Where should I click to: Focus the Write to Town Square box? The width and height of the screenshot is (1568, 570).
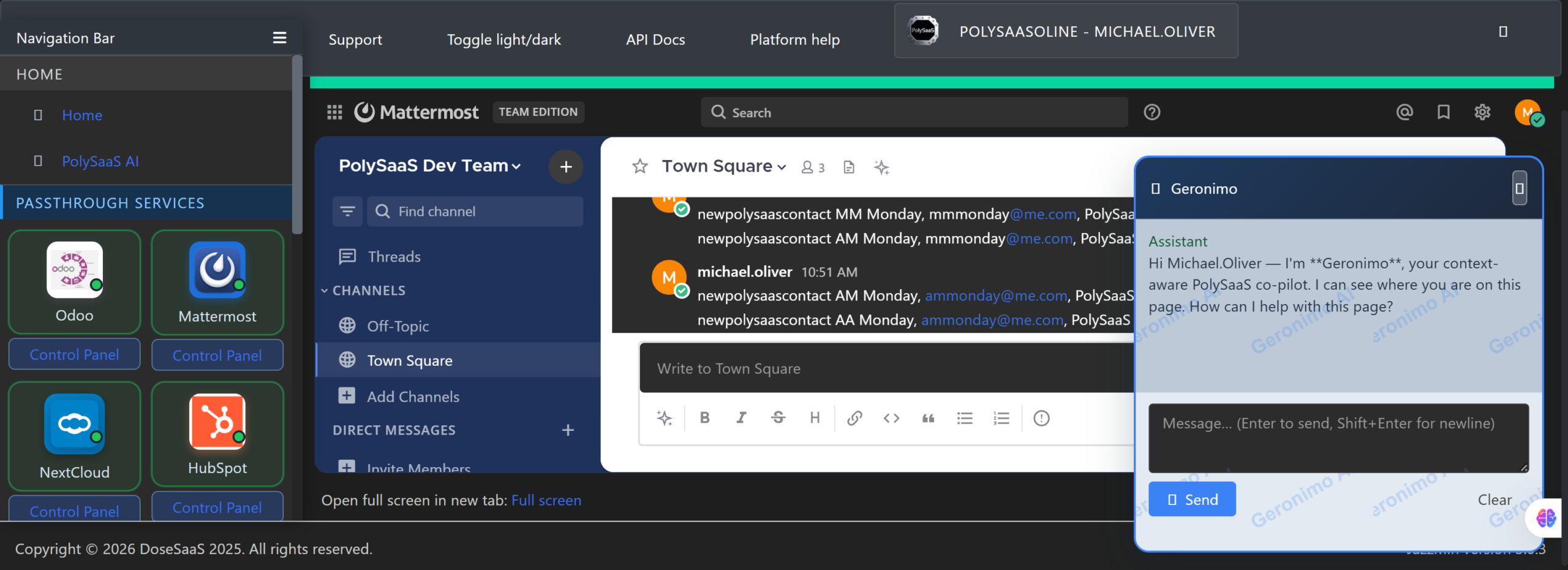tap(886, 368)
